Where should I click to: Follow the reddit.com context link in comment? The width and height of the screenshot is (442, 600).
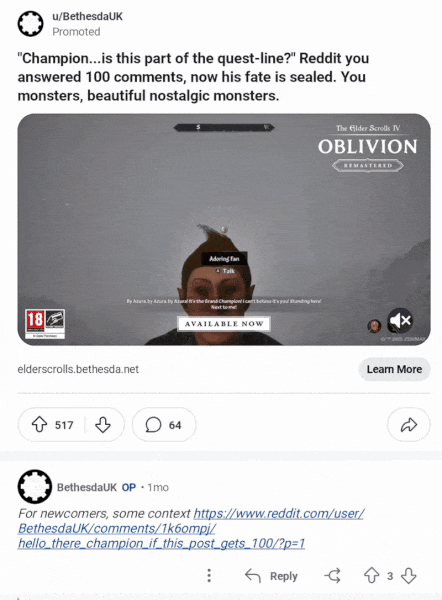(191, 528)
